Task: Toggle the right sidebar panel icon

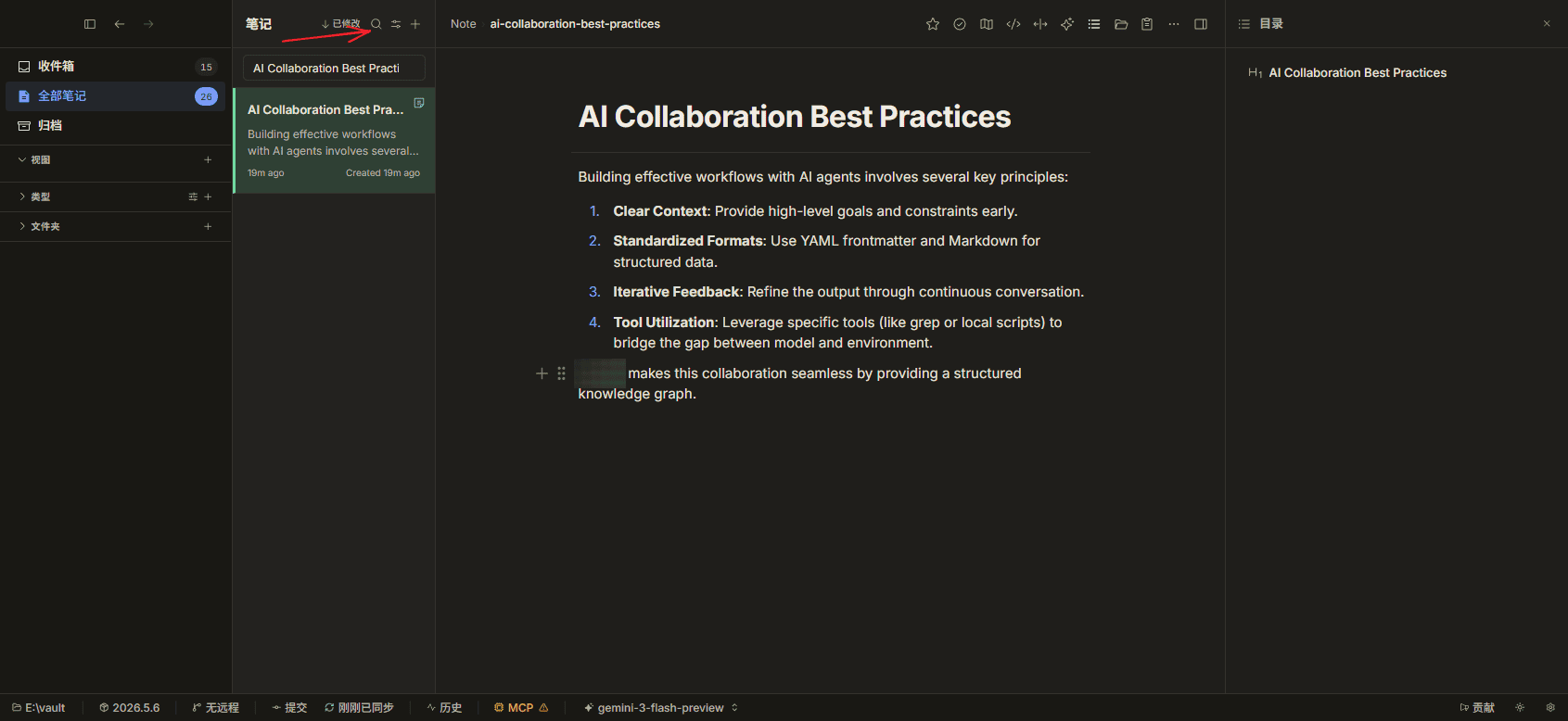Action: [1201, 24]
